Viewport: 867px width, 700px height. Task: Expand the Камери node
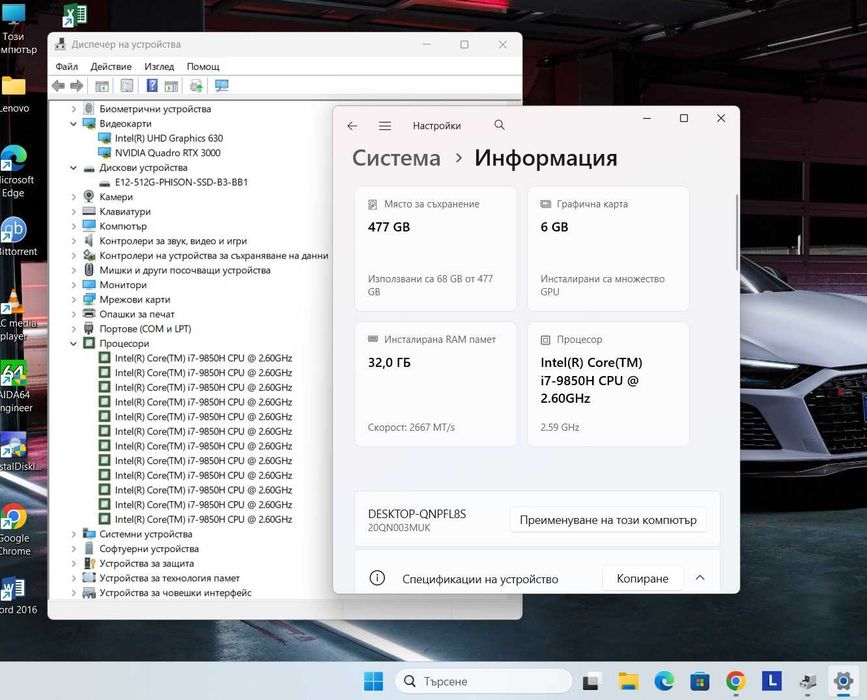point(74,197)
